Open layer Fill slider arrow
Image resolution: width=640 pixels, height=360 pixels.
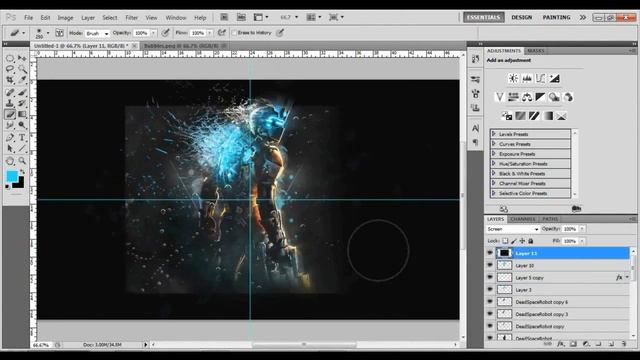[582, 241]
